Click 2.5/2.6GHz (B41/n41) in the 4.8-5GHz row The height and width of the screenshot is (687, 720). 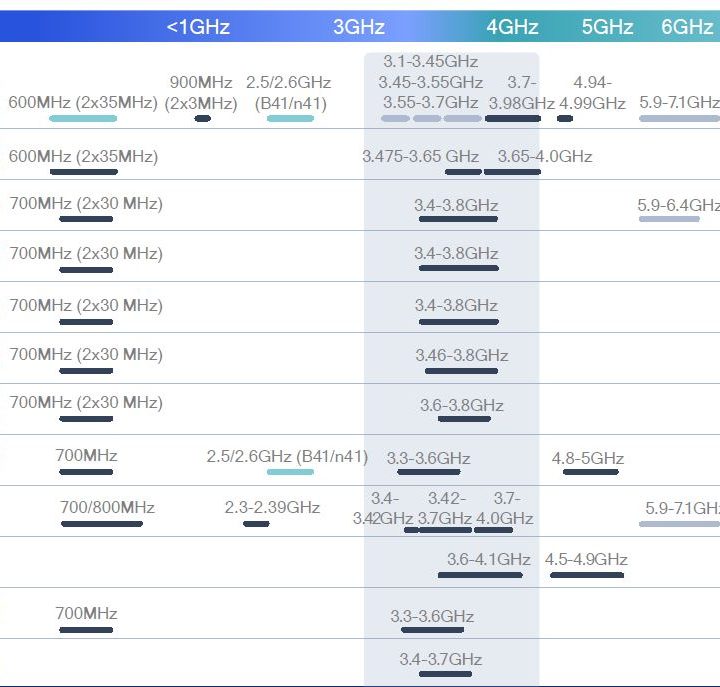287,456
